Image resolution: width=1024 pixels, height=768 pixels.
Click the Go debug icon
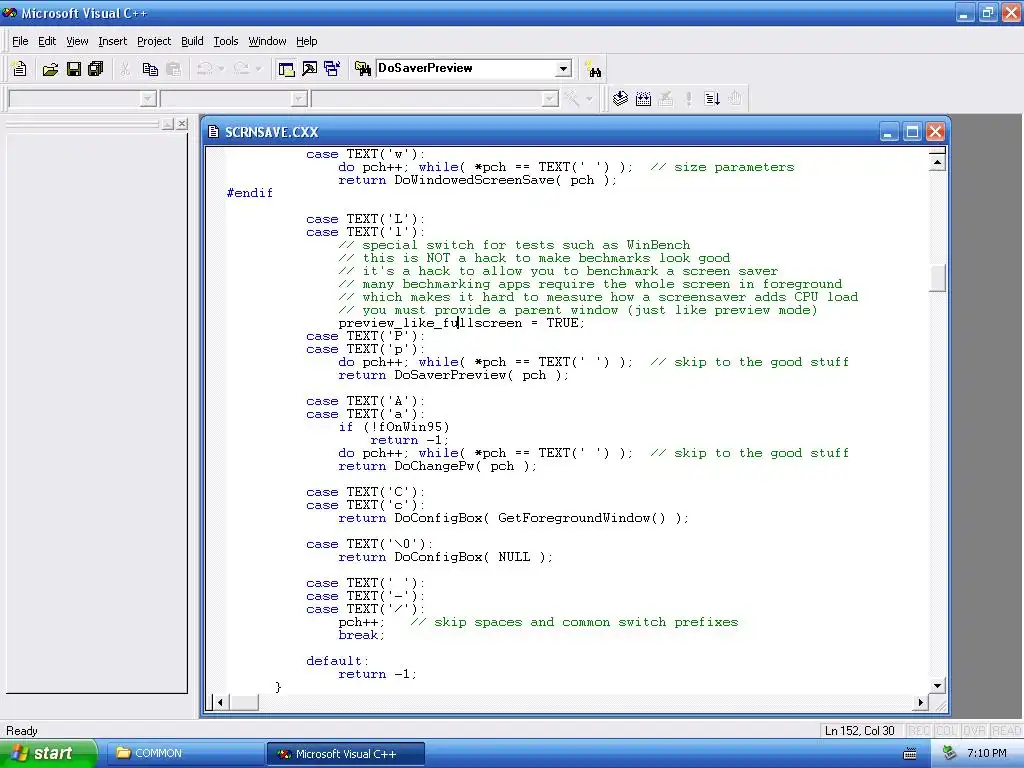(712, 99)
